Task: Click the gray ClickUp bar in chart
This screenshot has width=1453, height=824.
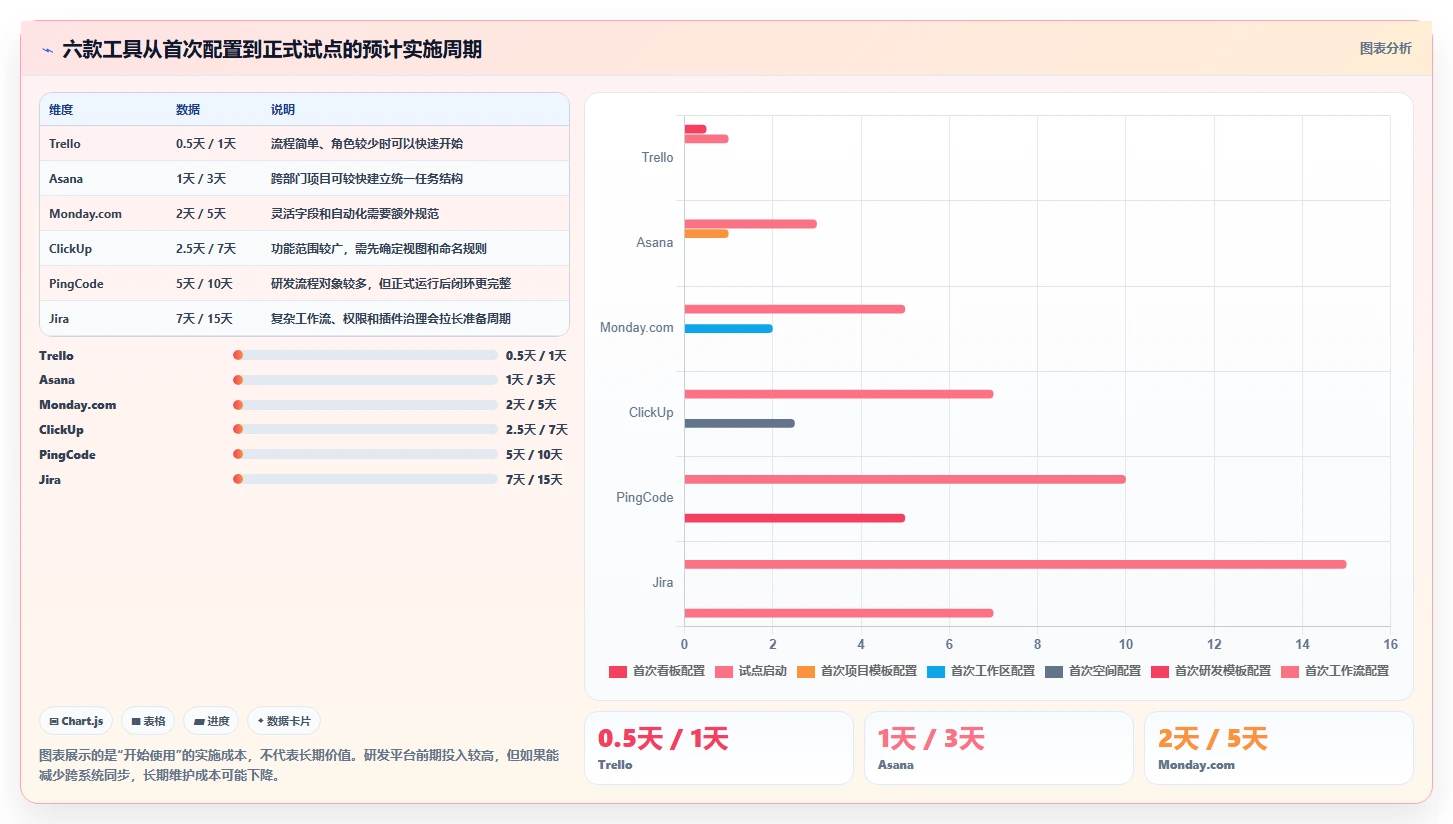Action: [739, 423]
